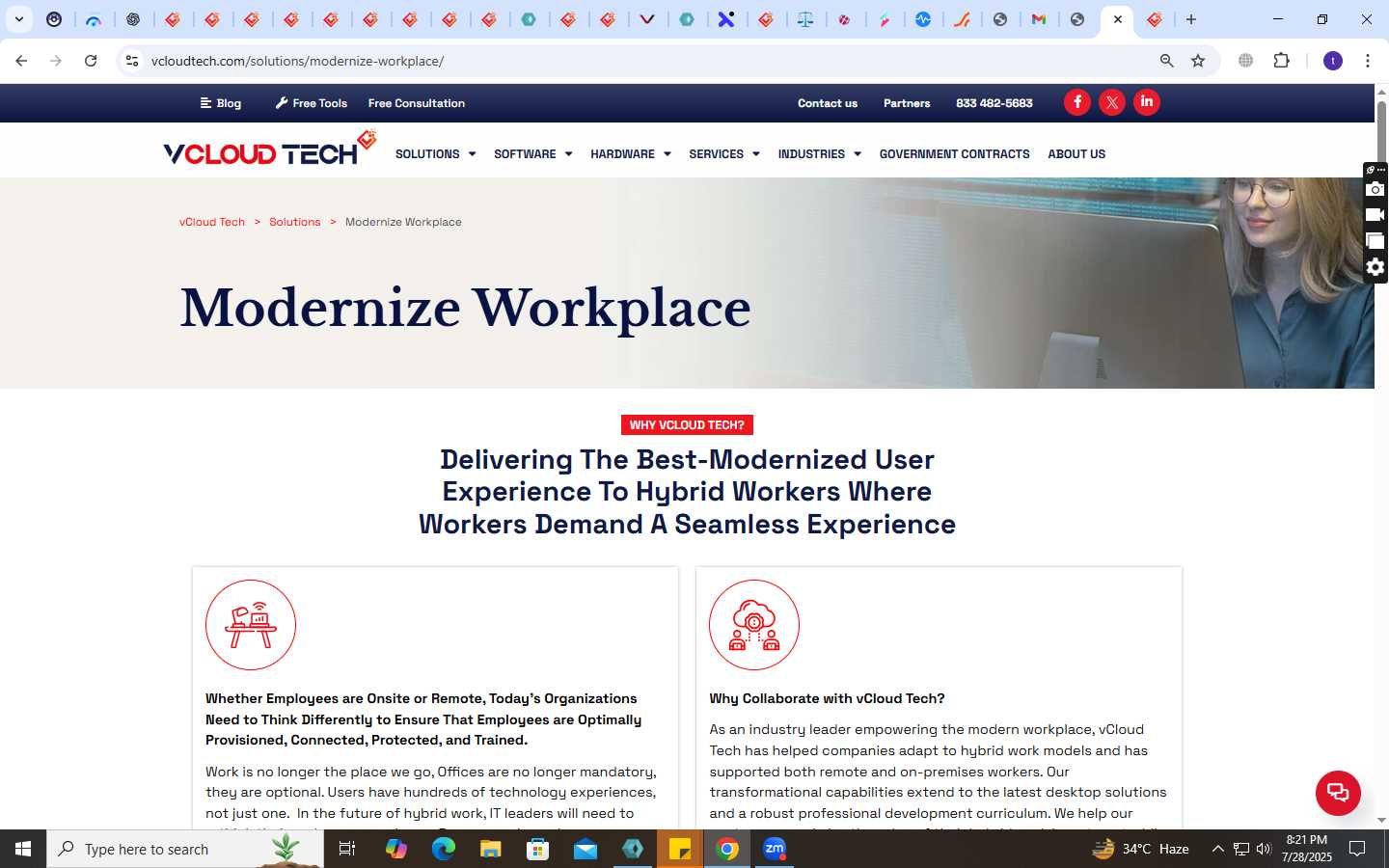View site information icon beside the URL
1389x868 pixels.
pos(132,61)
